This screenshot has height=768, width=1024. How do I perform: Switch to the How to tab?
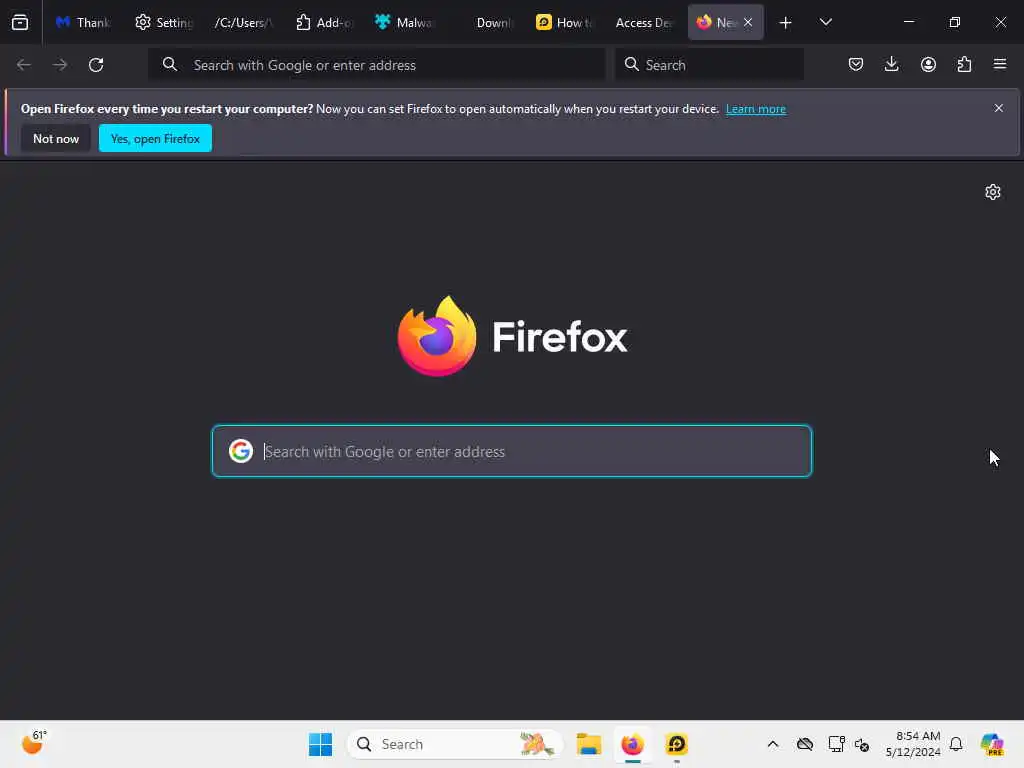(x=566, y=22)
